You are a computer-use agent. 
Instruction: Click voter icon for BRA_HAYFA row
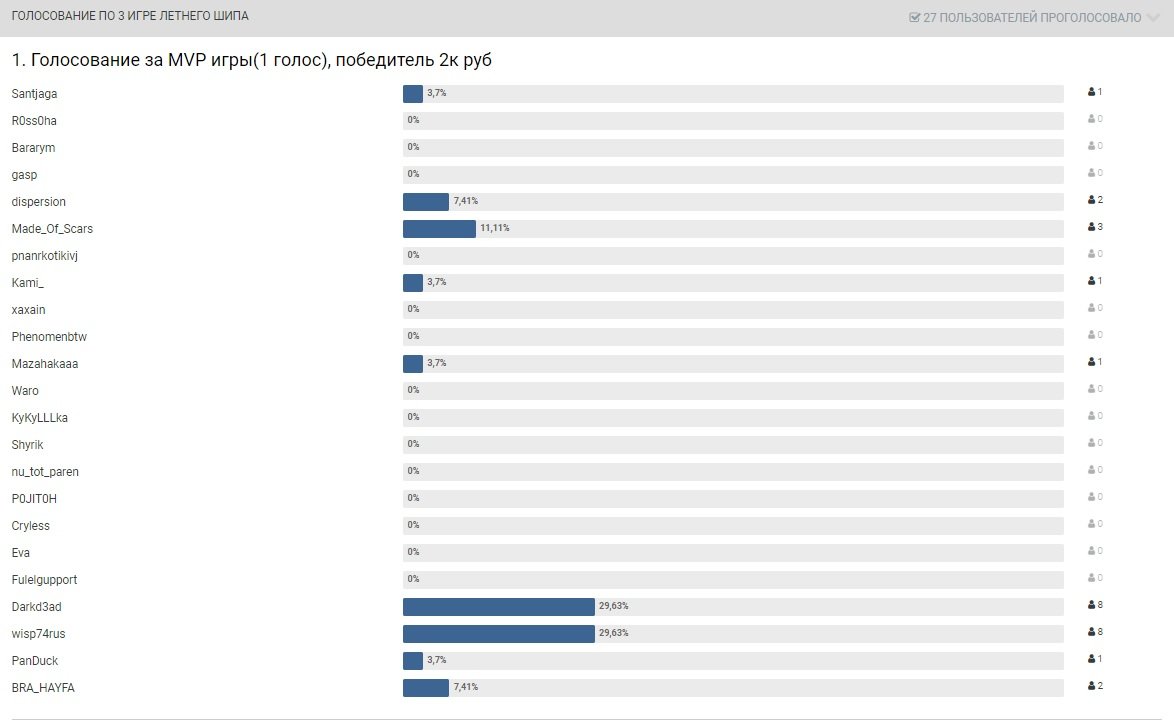(1092, 686)
